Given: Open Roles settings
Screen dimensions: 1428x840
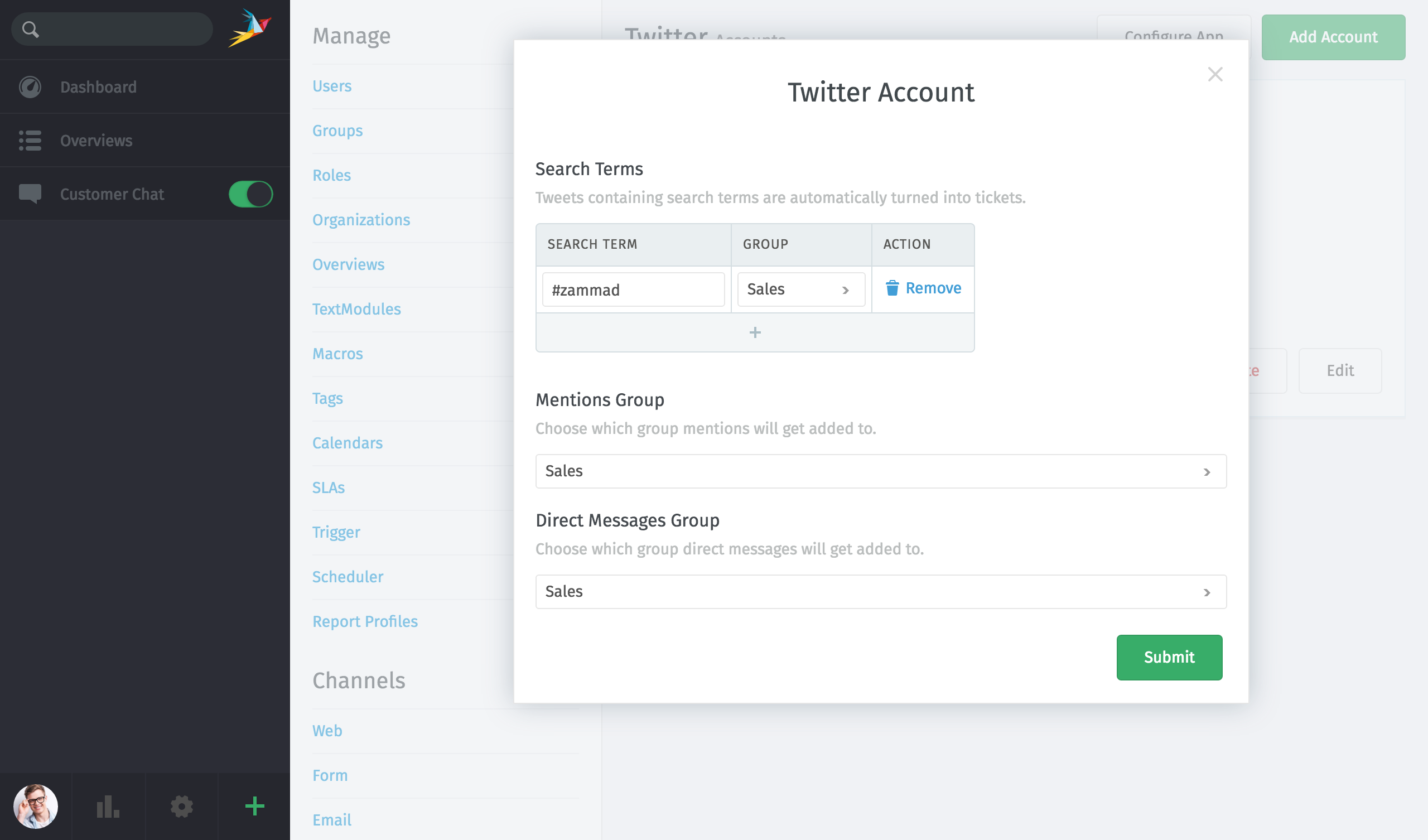Looking at the screenshot, I should 331,175.
